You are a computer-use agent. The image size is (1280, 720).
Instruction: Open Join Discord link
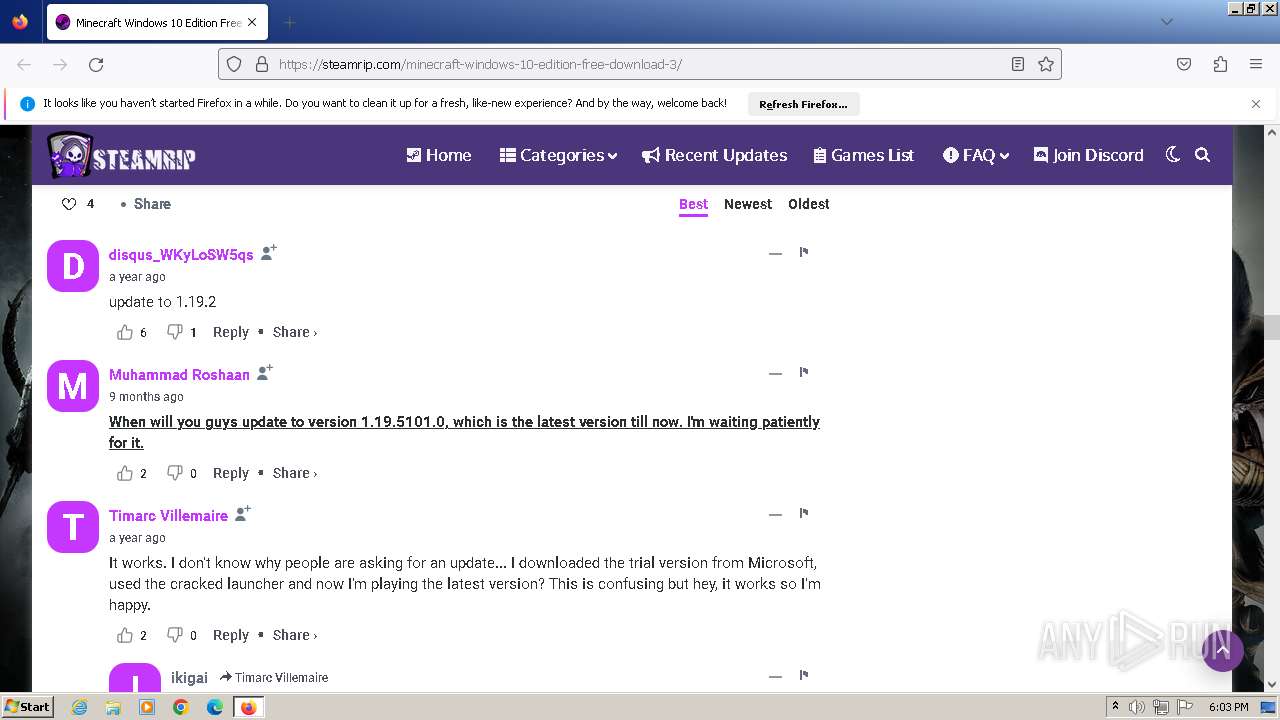click(x=1088, y=155)
